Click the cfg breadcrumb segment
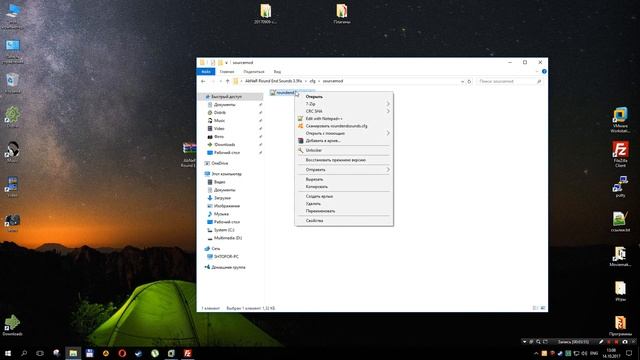The width and height of the screenshot is (640, 360). coord(312,81)
